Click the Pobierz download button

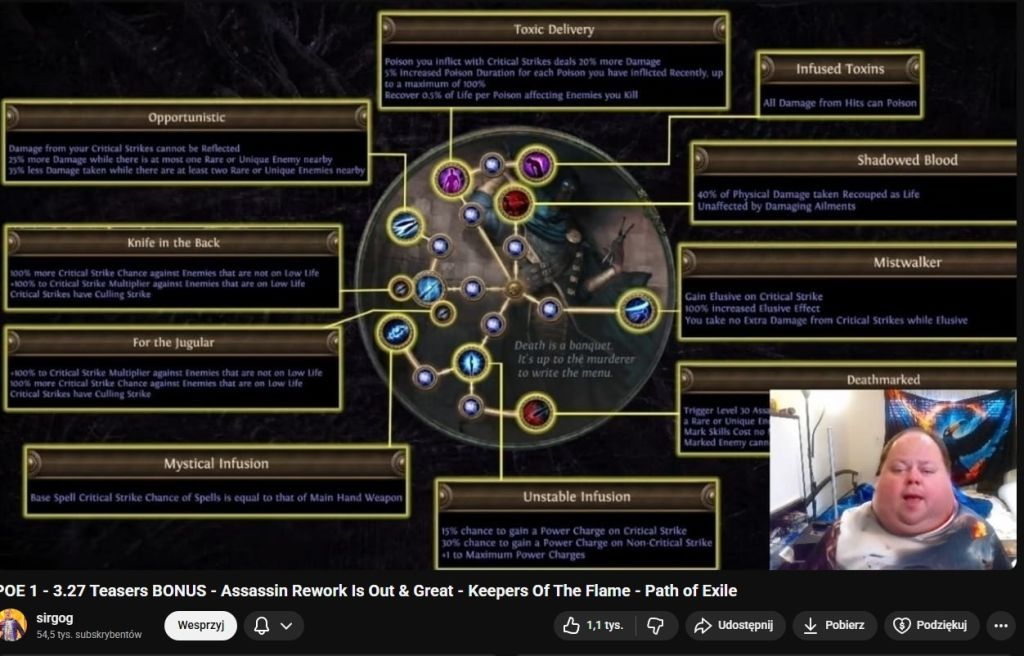click(833, 625)
